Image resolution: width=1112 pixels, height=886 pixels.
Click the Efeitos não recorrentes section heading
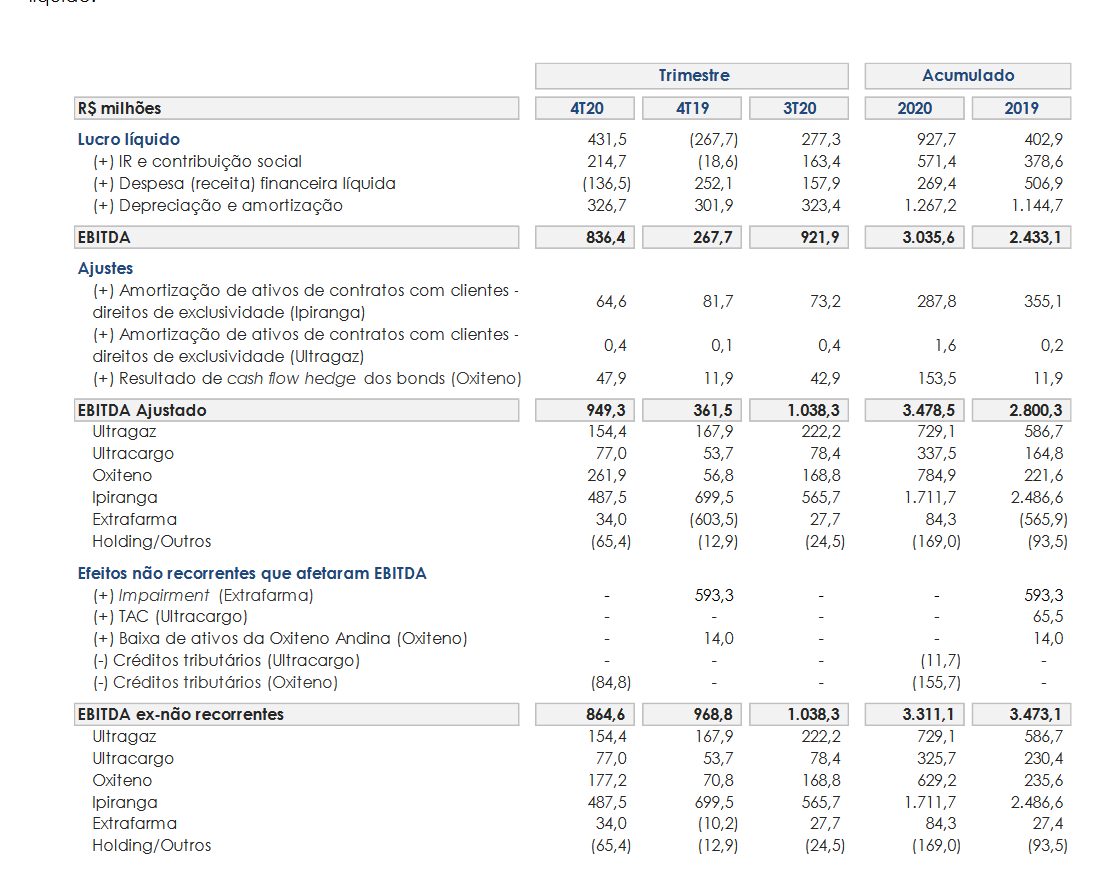[x=252, y=573]
